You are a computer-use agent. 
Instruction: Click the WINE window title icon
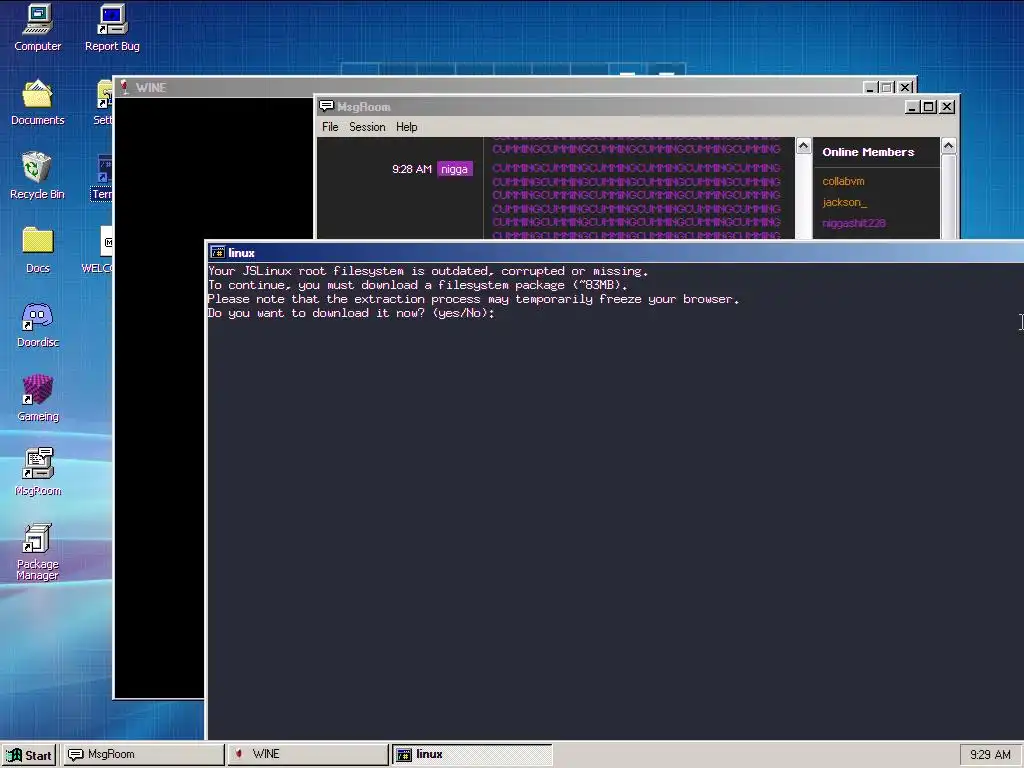pyautogui.click(x=124, y=87)
